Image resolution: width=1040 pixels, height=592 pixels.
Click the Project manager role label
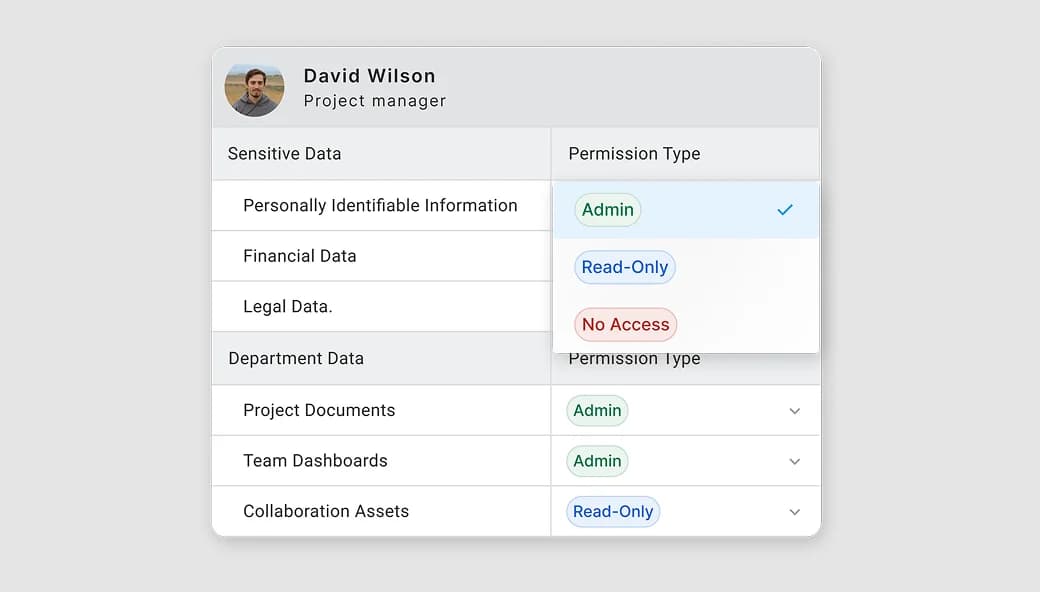tap(375, 101)
